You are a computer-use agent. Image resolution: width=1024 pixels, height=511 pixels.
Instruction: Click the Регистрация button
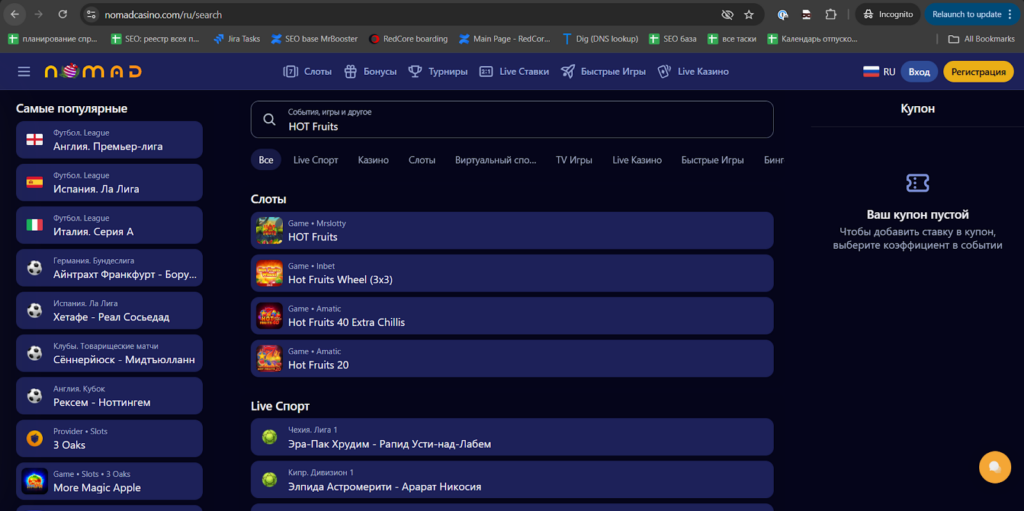tap(978, 72)
